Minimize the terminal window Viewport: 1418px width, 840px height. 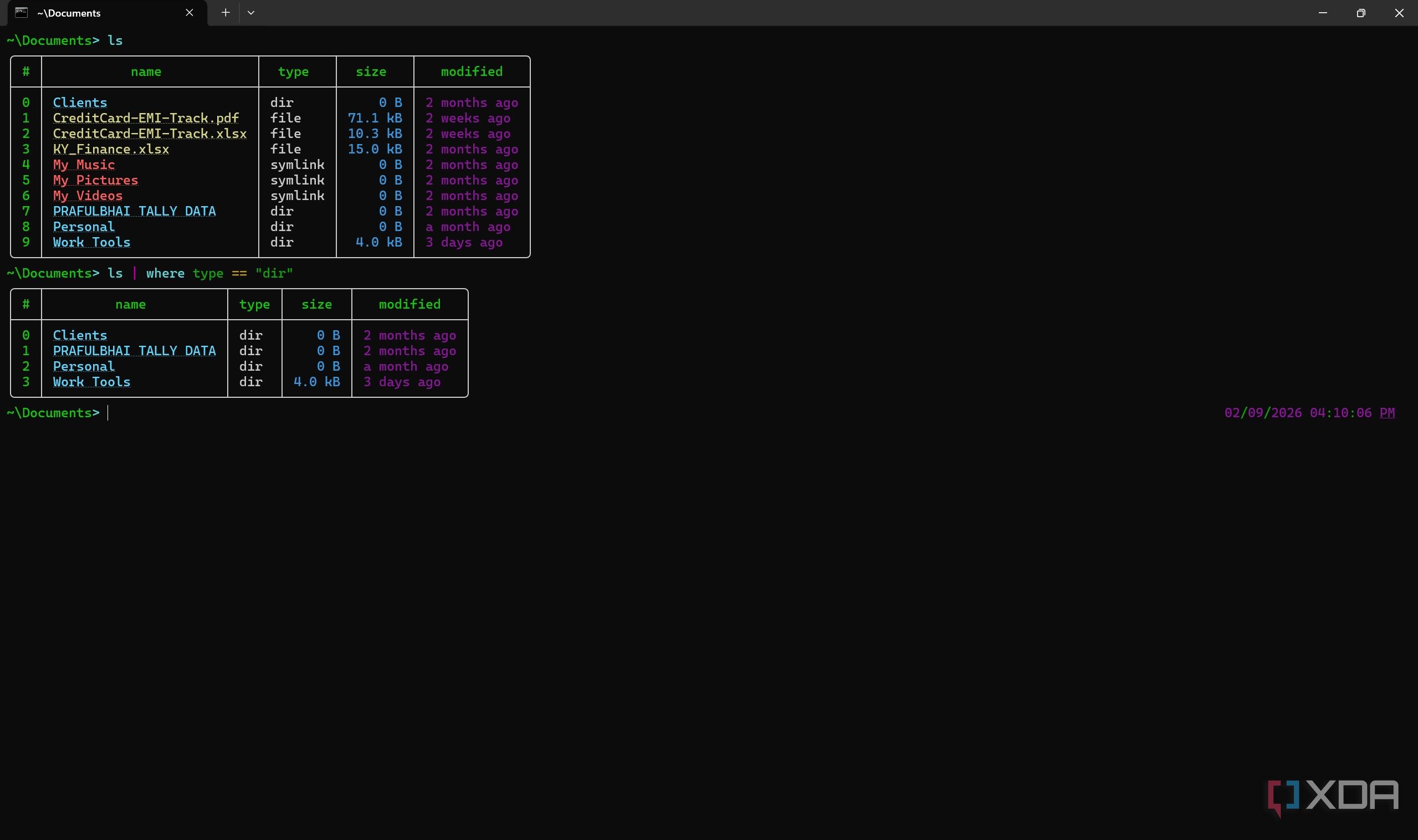click(1323, 12)
